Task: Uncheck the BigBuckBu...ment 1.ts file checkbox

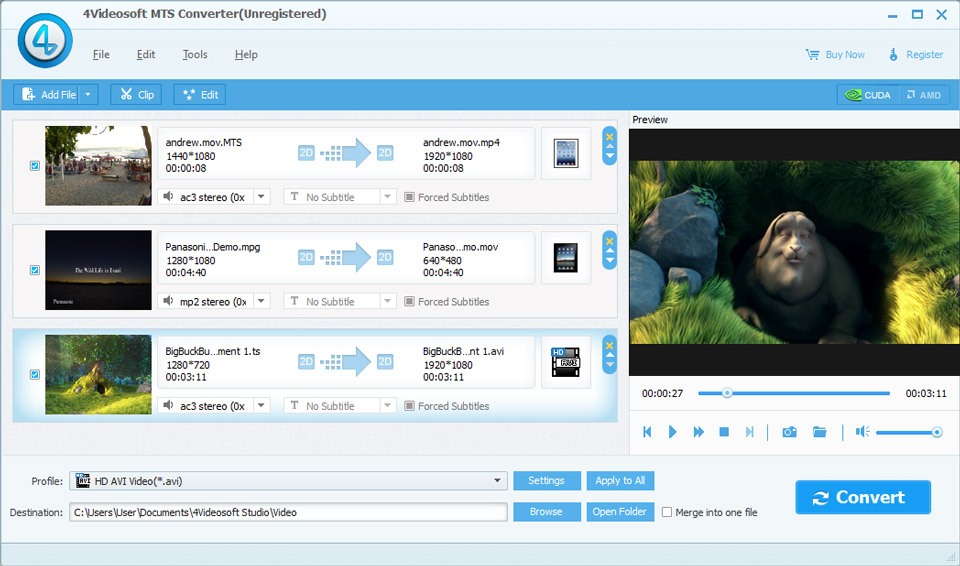Action: coord(35,374)
